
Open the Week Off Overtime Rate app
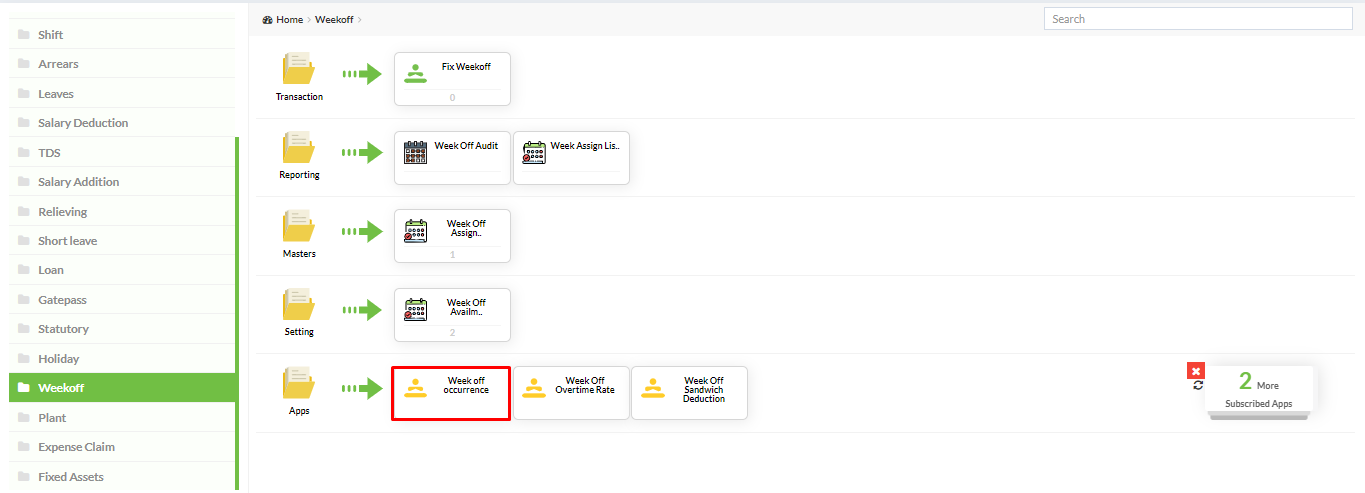(571, 393)
